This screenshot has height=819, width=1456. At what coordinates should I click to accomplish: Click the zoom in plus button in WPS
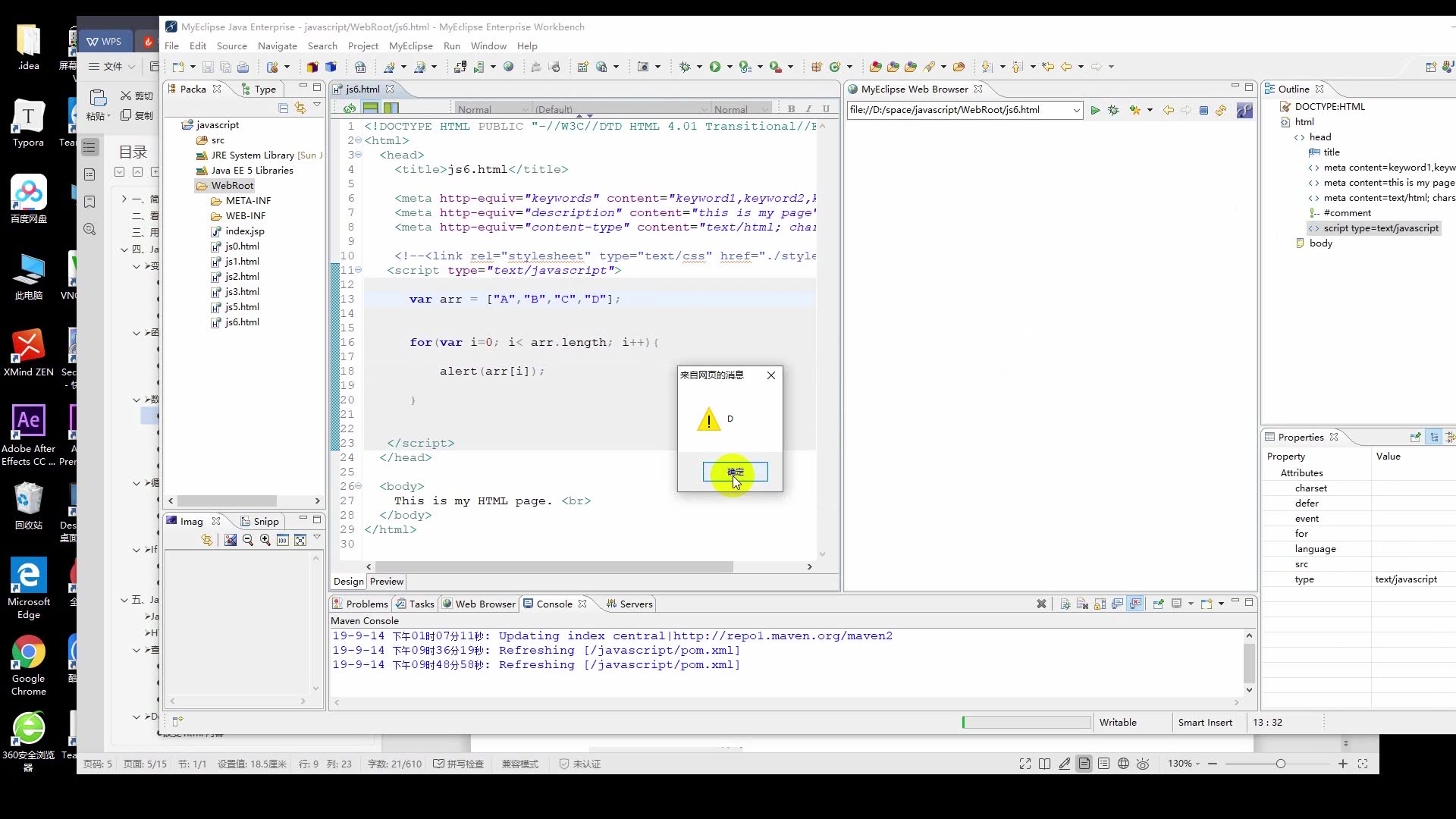1343,764
